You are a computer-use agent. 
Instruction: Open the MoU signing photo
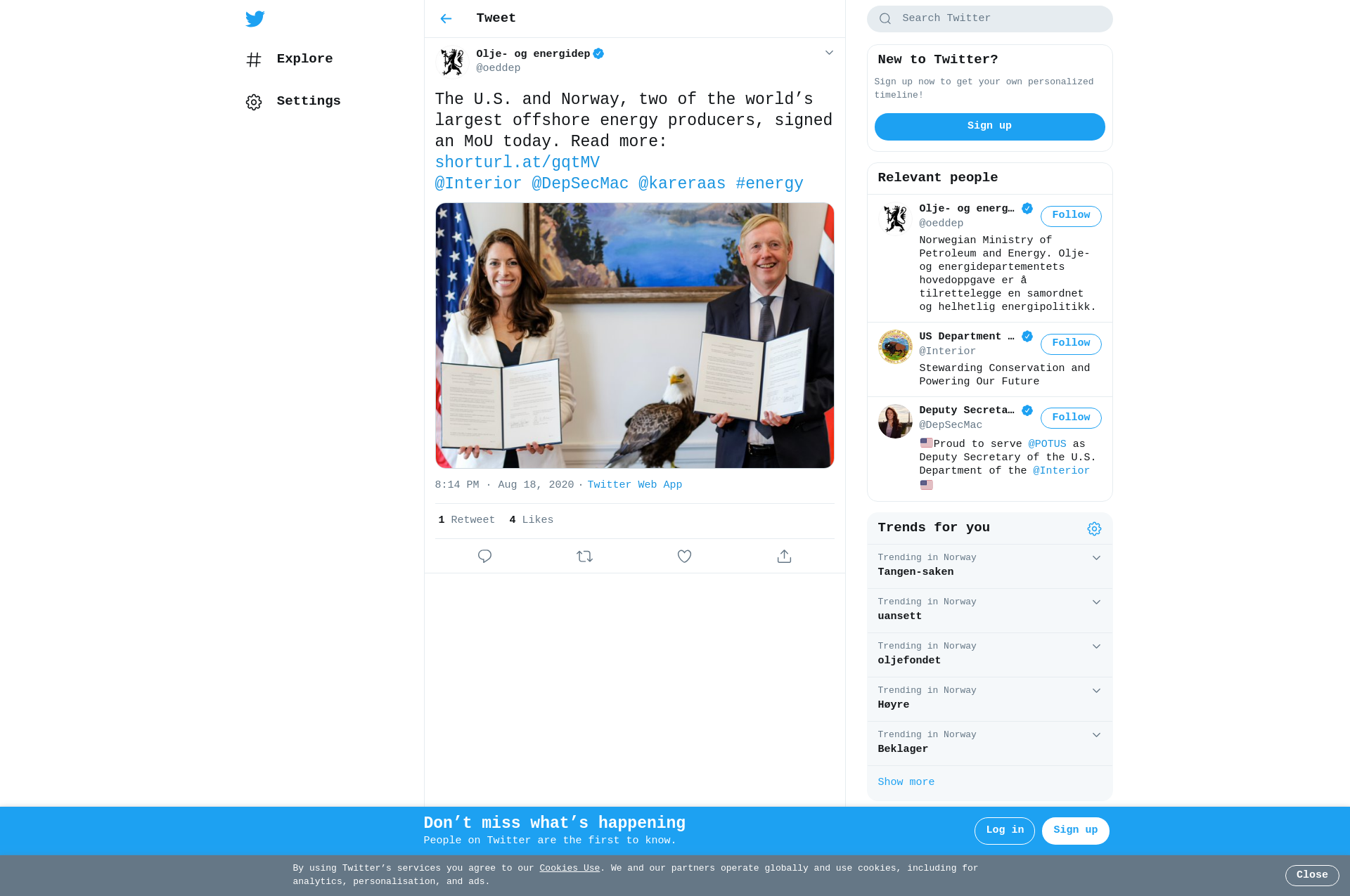point(634,336)
